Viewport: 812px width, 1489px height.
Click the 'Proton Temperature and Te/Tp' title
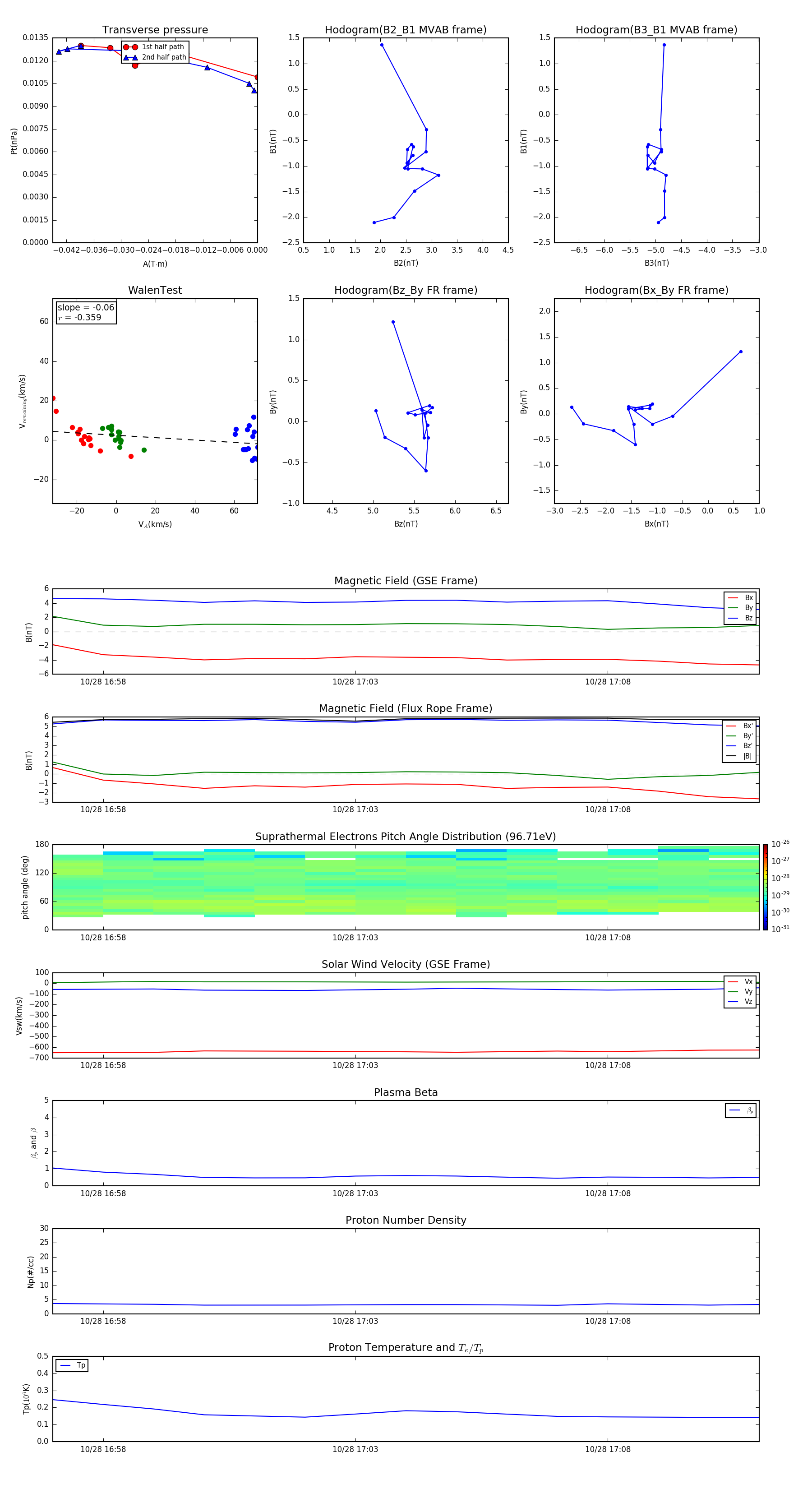coord(406,1348)
